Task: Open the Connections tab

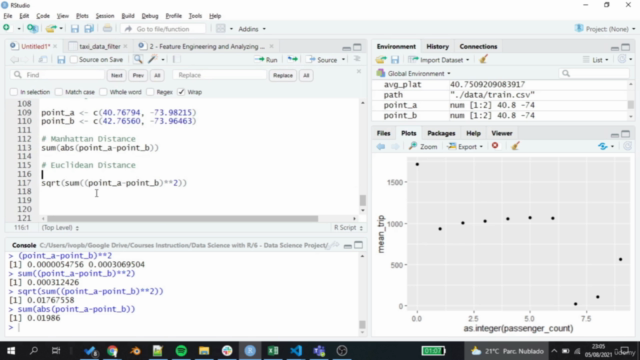Action: 478,47
